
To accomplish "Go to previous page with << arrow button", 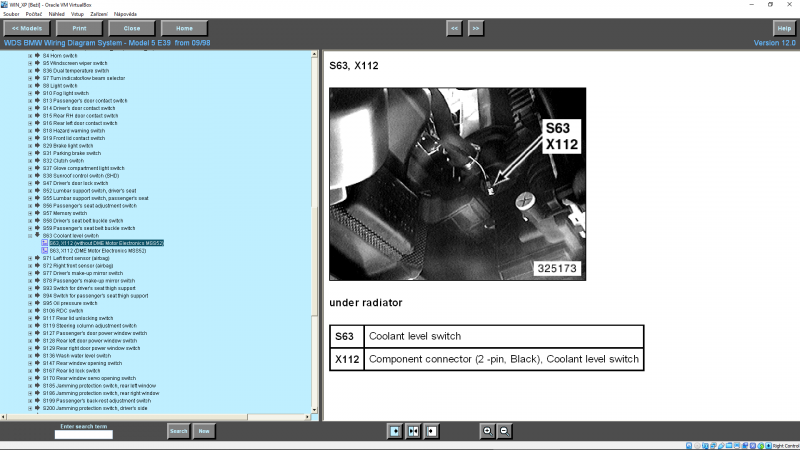I will pos(454,29).
